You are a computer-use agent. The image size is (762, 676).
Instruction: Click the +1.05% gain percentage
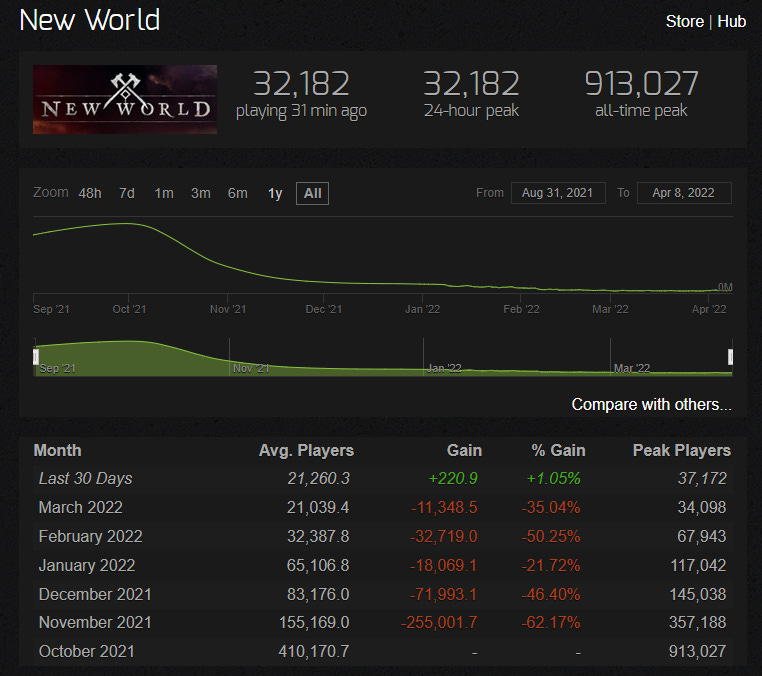pos(553,478)
